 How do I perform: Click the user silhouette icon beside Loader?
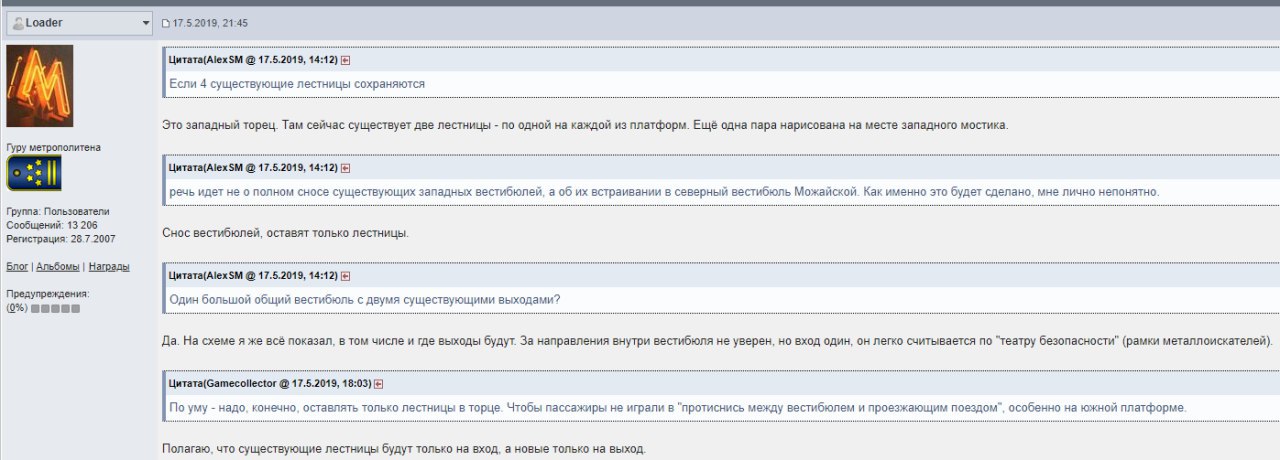click(x=18, y=23)
